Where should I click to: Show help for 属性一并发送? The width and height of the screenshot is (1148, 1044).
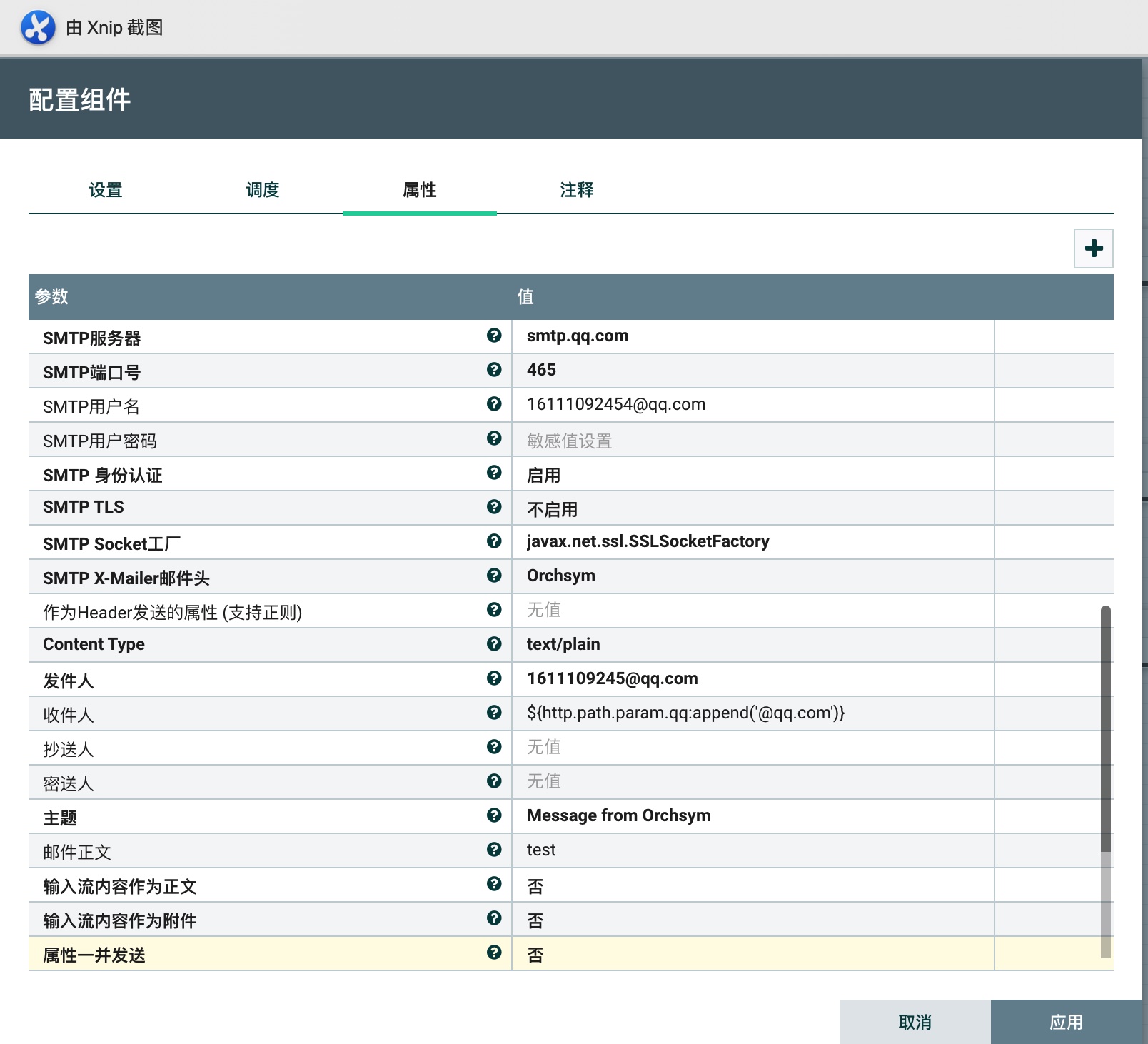tap(494, 953)
